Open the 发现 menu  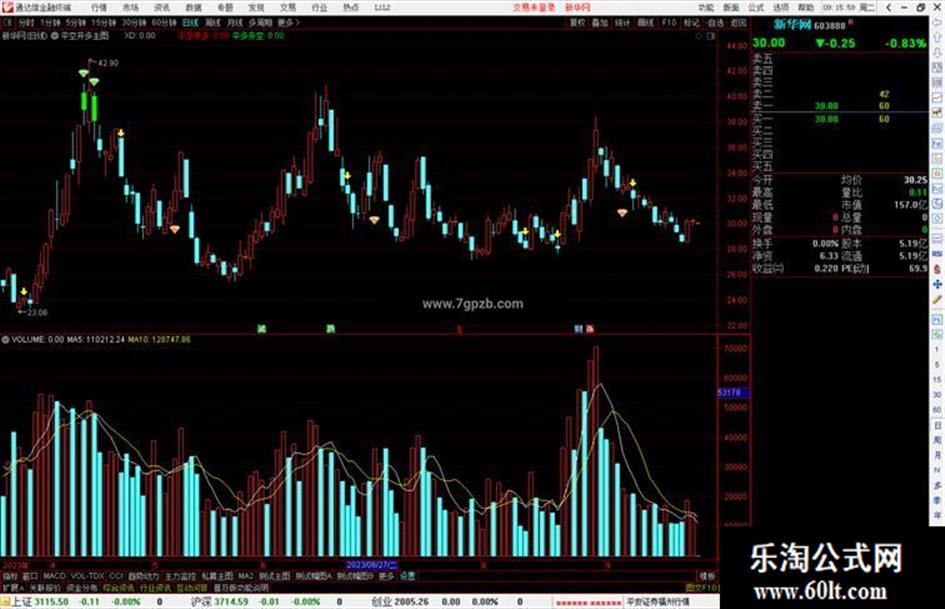pyautogui.click(x=256, y=7)
